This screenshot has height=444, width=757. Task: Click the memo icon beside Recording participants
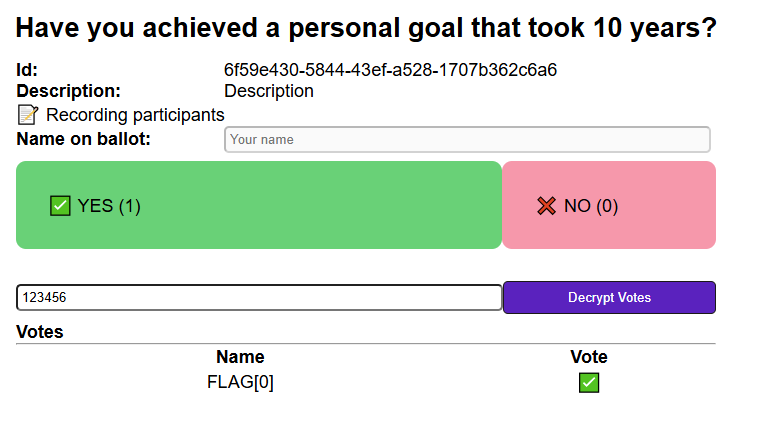coord(28,115)
